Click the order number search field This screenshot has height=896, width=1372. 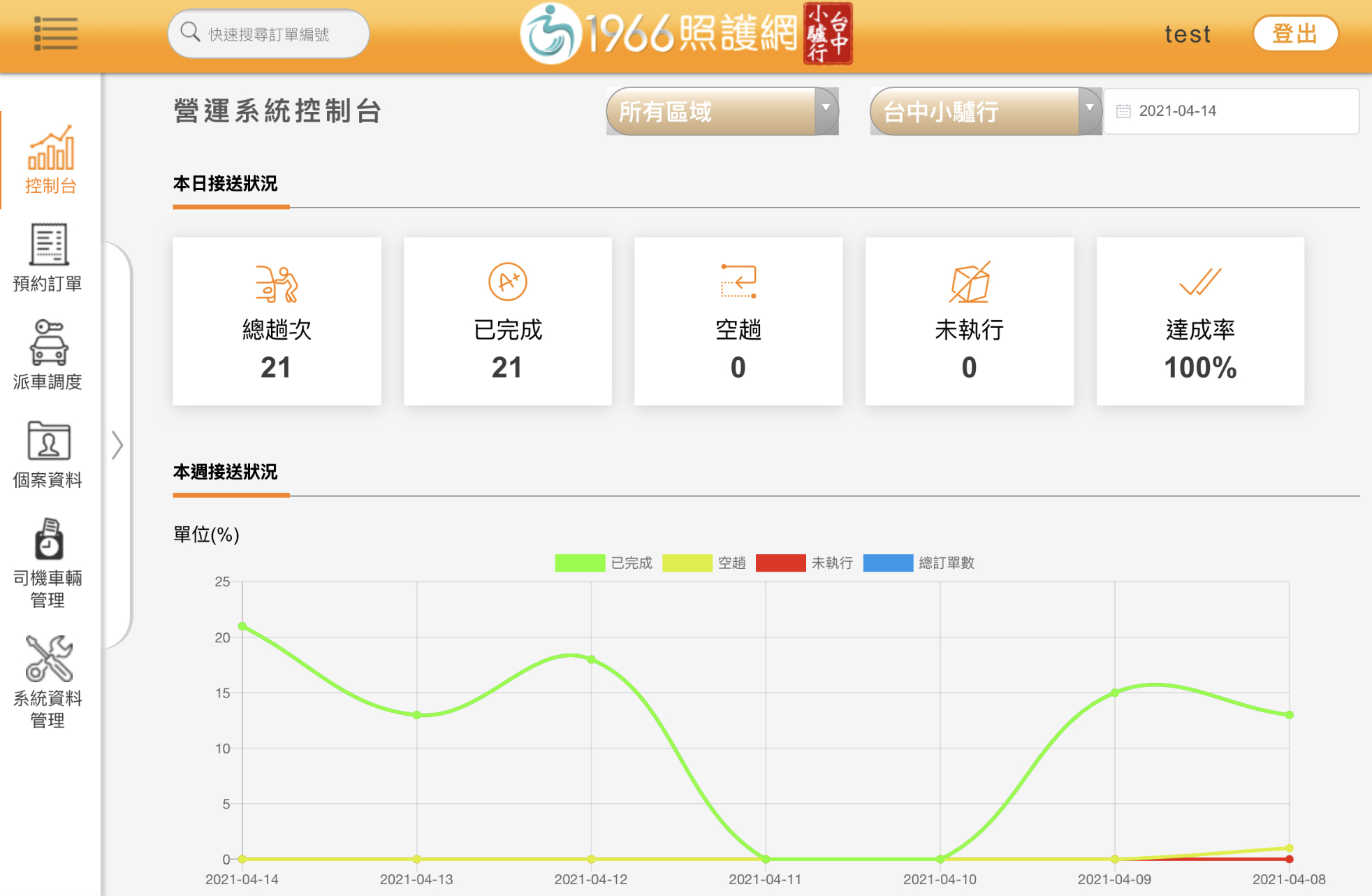point(269,34)
